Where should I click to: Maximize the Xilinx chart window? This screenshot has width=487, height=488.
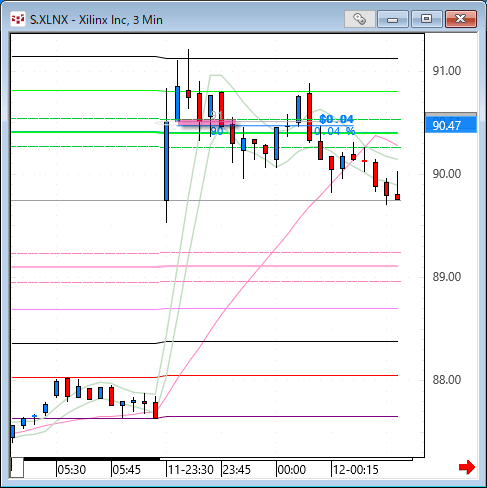click(x=427, y=19)
